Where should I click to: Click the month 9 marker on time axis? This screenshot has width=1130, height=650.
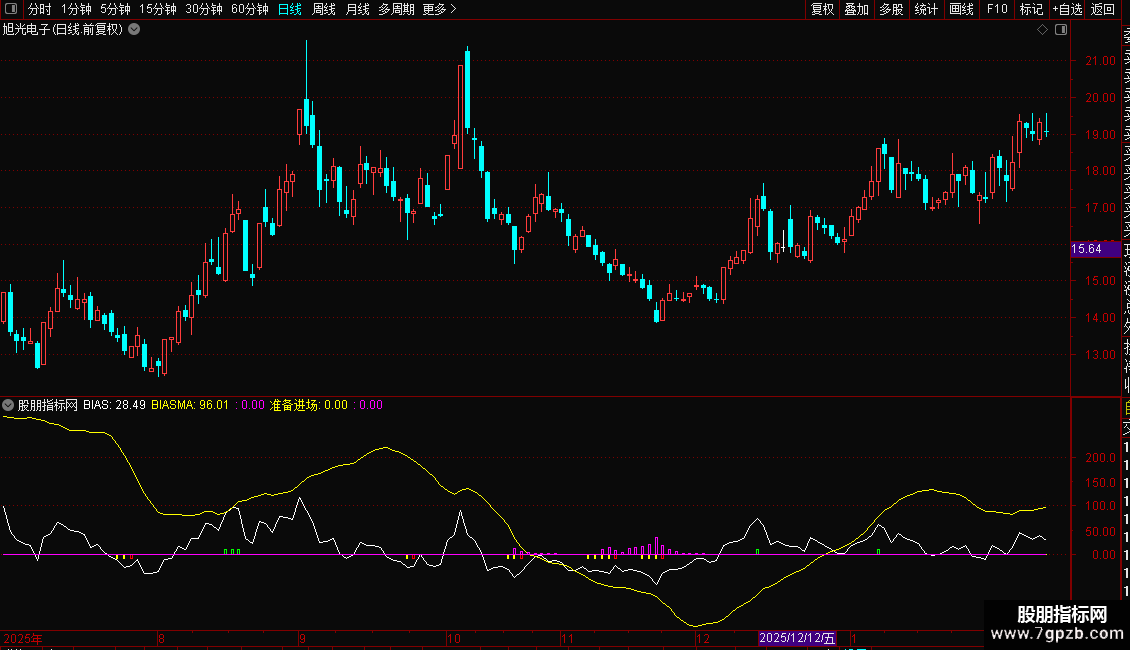coord(302,638)
